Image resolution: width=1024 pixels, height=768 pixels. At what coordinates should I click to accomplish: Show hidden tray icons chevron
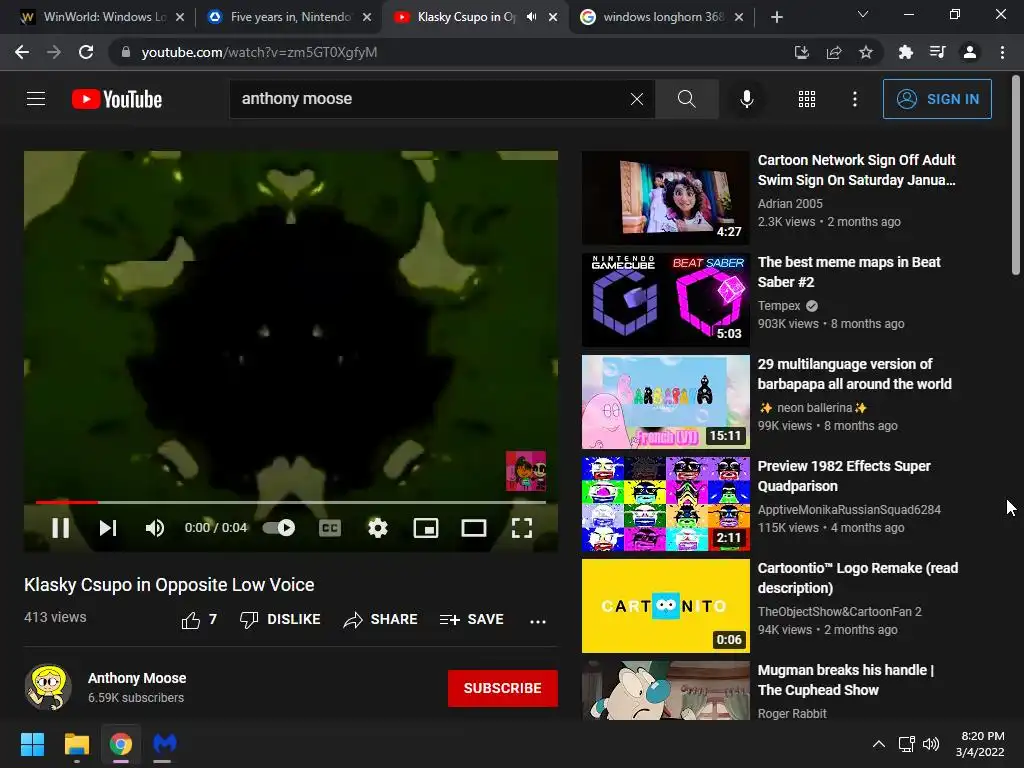pos(879,744)
